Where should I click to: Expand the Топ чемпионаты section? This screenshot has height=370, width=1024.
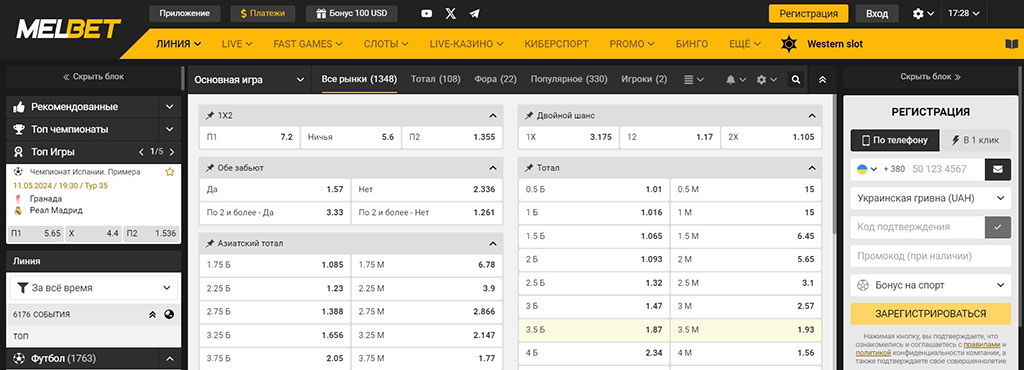(x=170, y=129)
